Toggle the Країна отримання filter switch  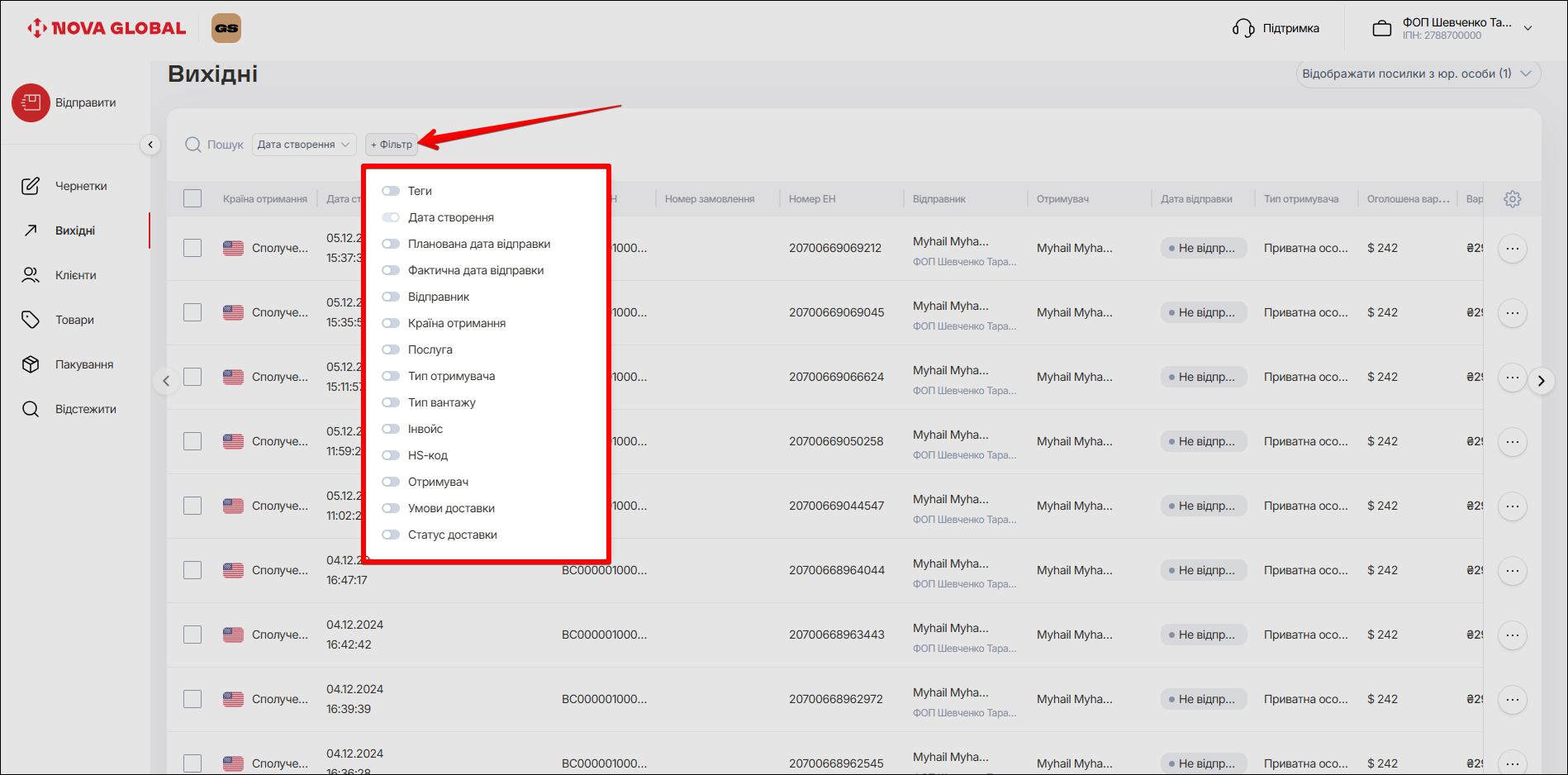(x=391, y=323)
